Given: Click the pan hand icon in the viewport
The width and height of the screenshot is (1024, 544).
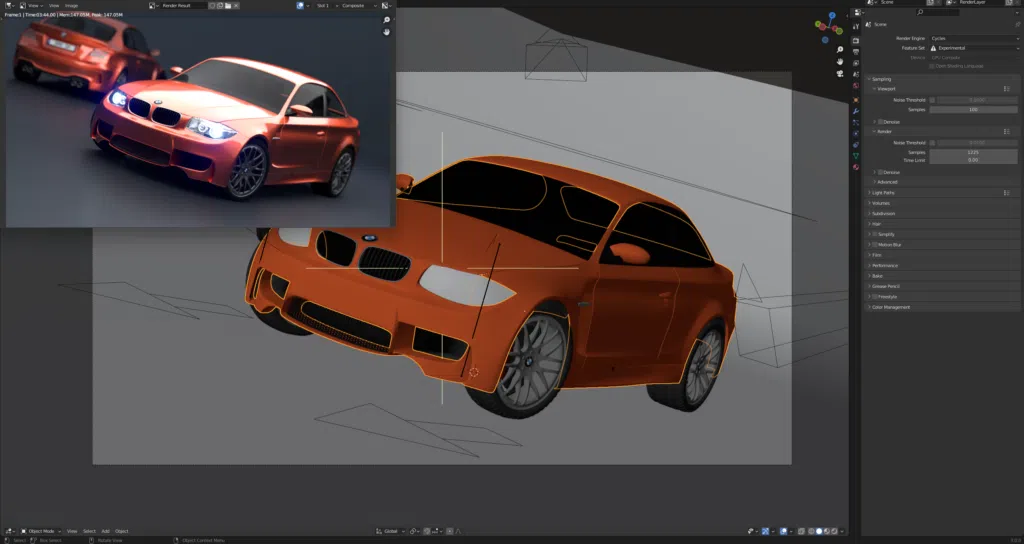Looking at the screenshot, I should click(840, 62).
